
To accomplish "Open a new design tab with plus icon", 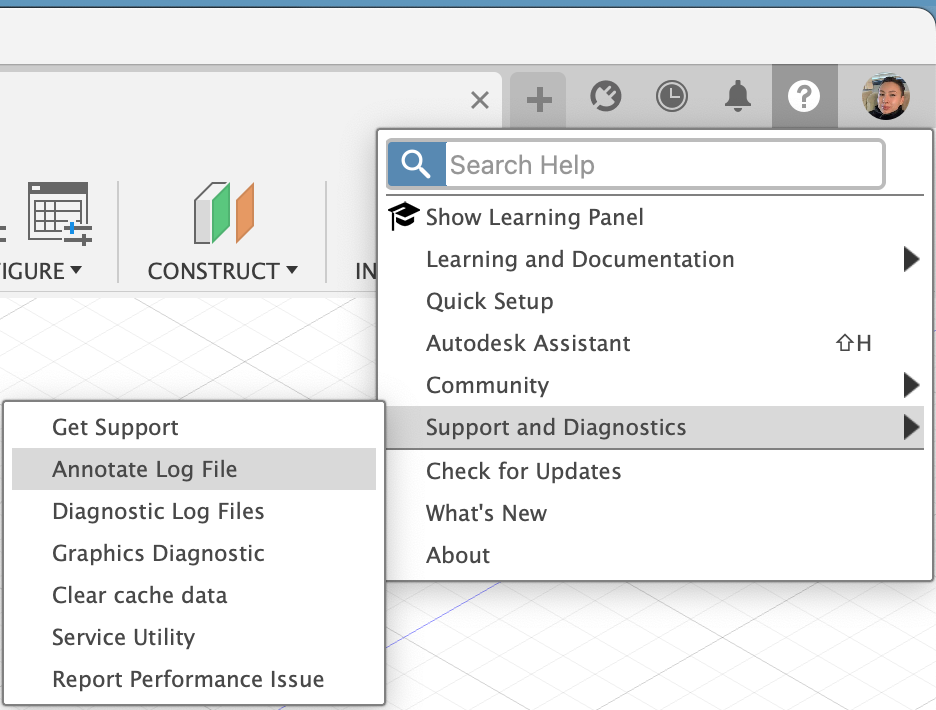I will 538,97.
